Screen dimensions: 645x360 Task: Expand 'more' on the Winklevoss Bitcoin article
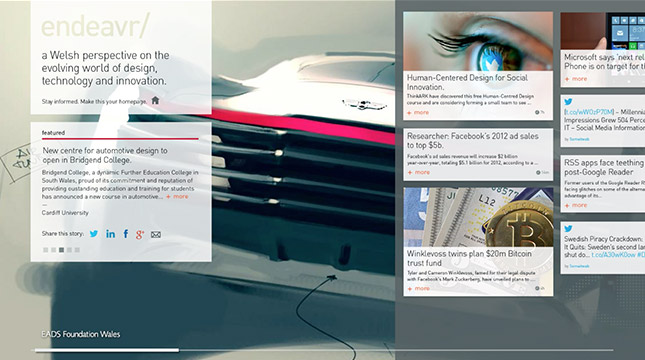click(418, 288)
